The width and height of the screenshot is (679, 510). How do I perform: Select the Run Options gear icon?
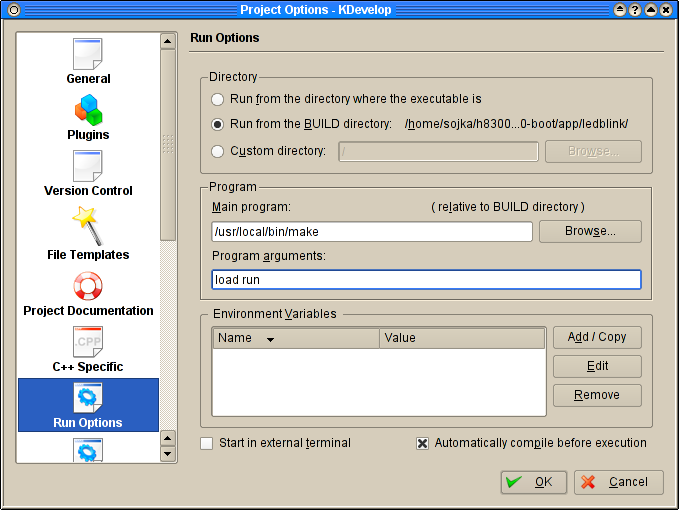point(88,397)
